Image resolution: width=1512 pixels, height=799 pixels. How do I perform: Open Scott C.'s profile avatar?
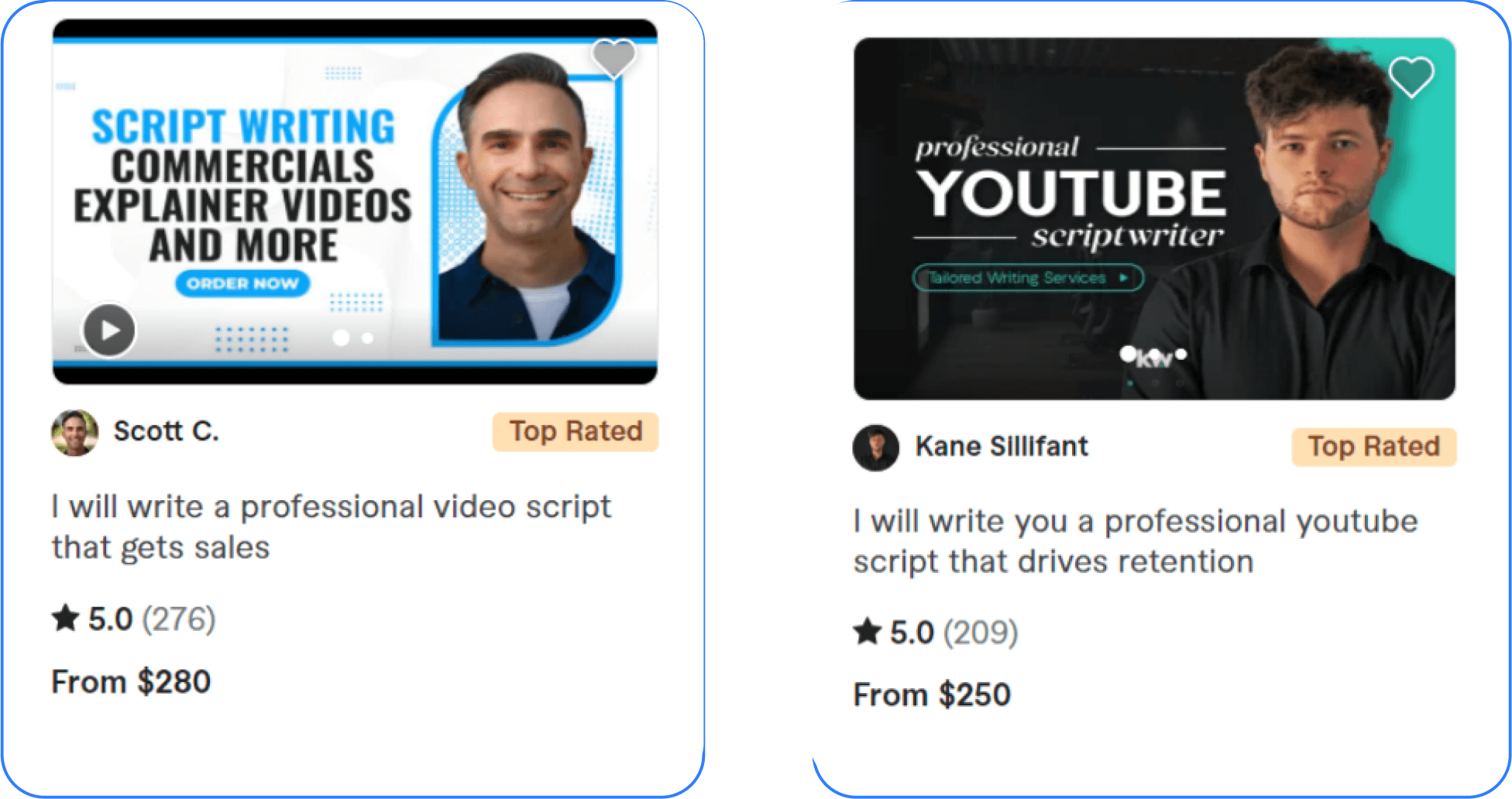pyautogui.click(x=75, y=433)
